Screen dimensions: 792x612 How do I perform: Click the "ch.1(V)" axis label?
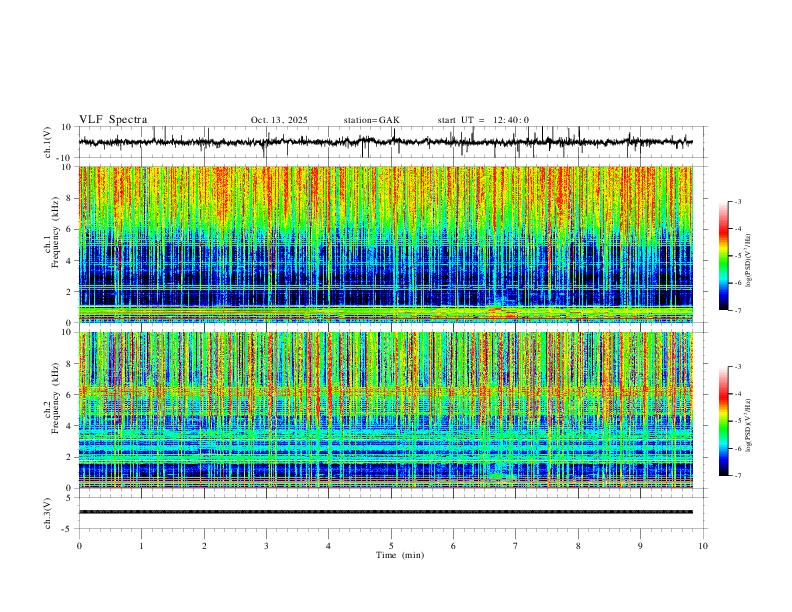click(49, 142)
